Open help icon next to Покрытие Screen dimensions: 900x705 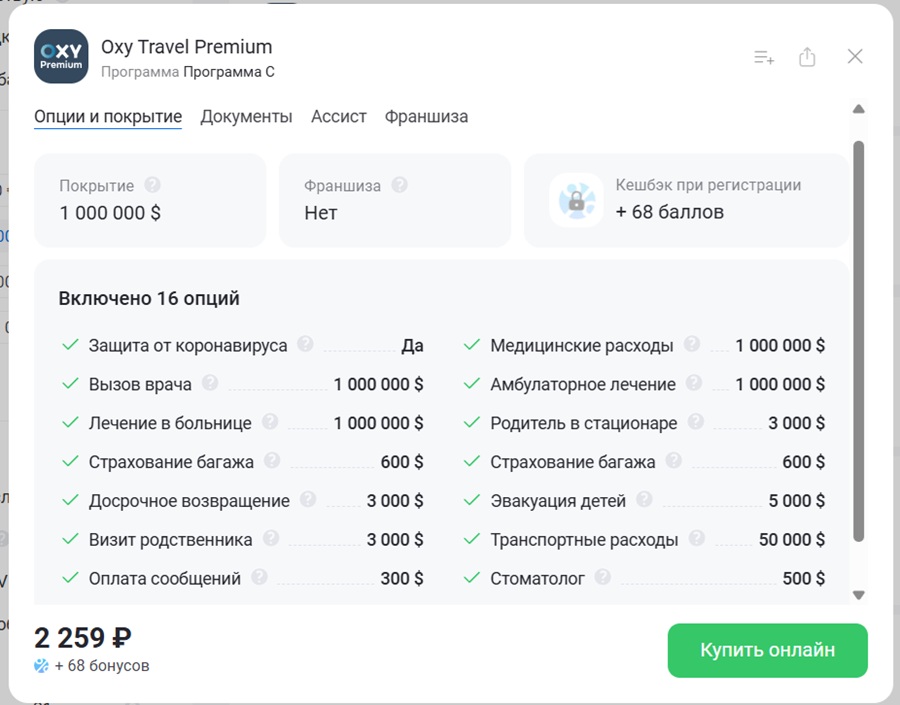click(x=152, y=185)
